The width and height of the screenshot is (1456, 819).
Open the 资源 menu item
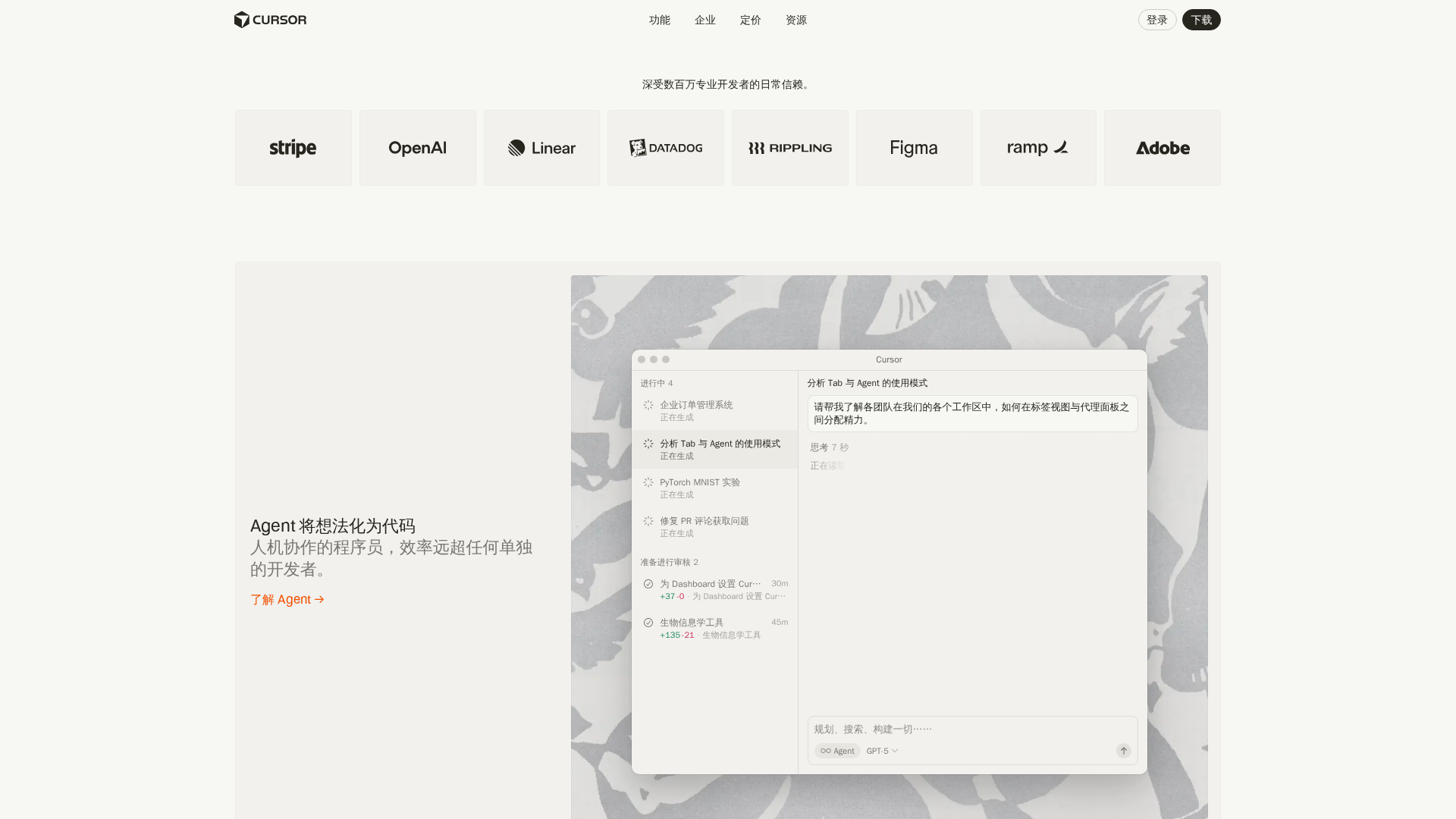(x=795, y=20)
